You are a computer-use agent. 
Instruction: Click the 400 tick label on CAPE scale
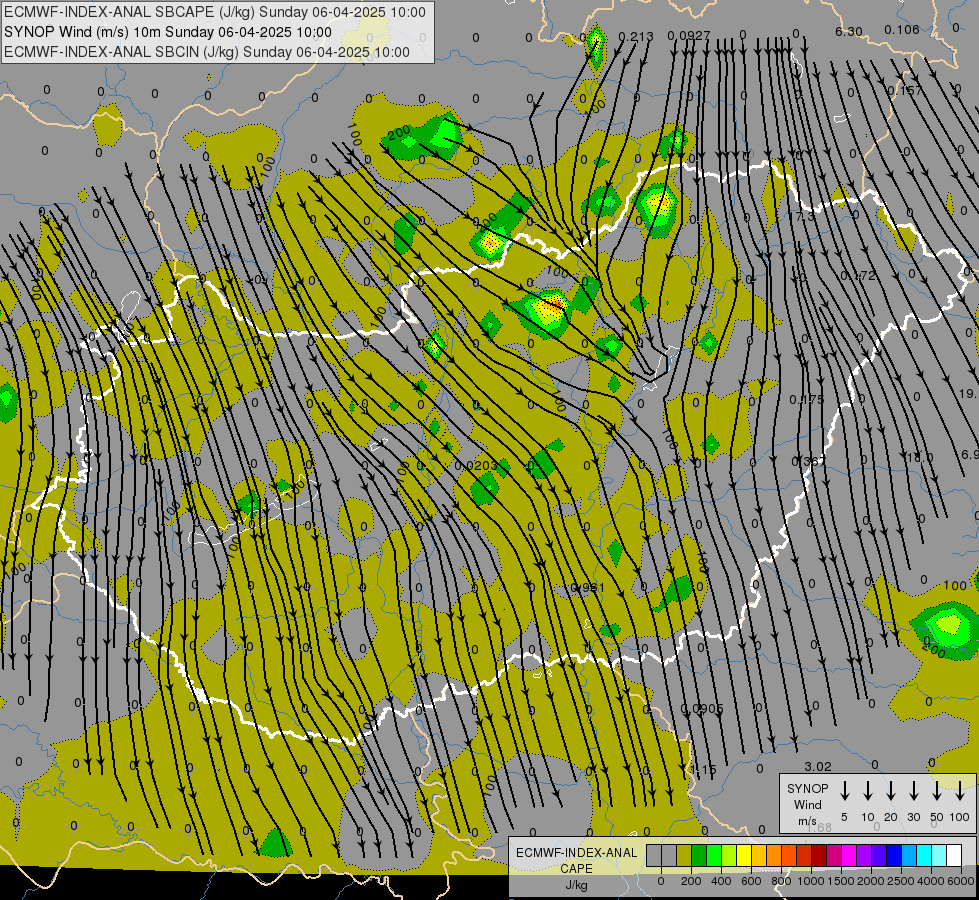coord(721,881)
